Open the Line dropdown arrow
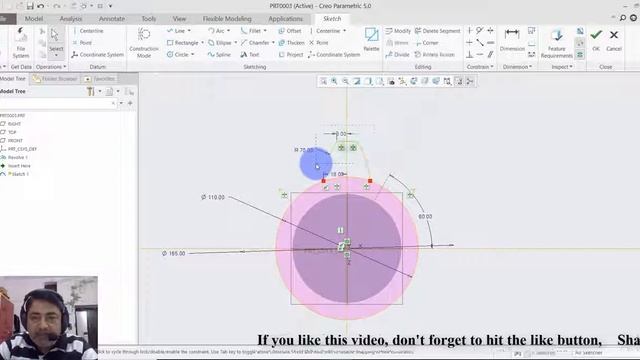Screen dimensions: 640x360 [x=189, y=31]
